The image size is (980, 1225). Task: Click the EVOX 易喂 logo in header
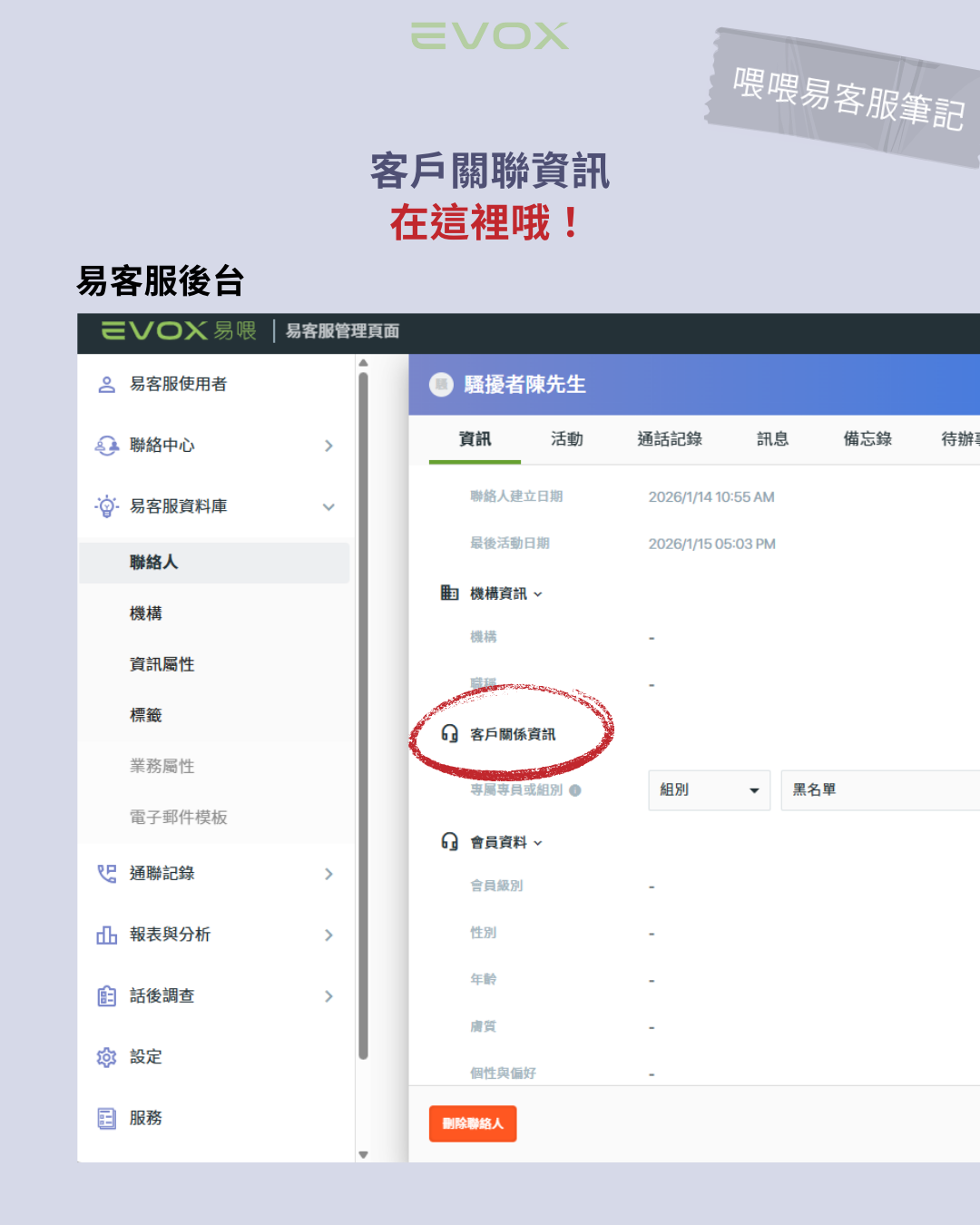[179, 331]
